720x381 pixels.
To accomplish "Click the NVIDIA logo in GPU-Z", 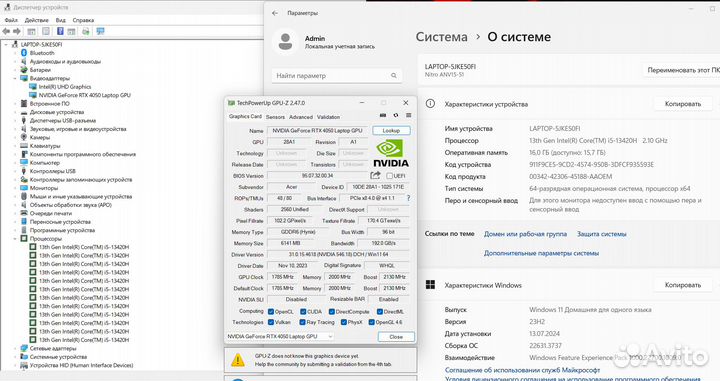I will pyautogui.click(x=390, y=153).
